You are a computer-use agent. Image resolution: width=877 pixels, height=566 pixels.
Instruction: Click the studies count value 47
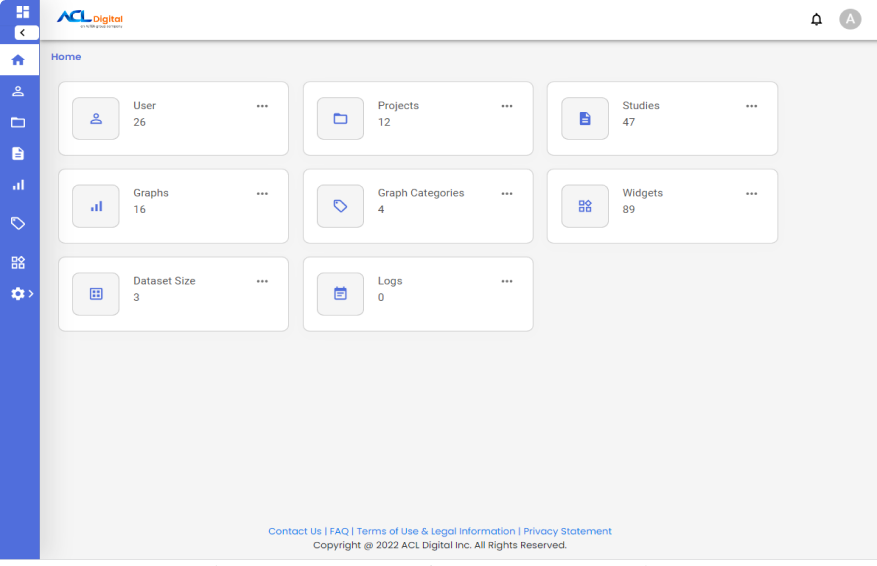tap(629, 122)
